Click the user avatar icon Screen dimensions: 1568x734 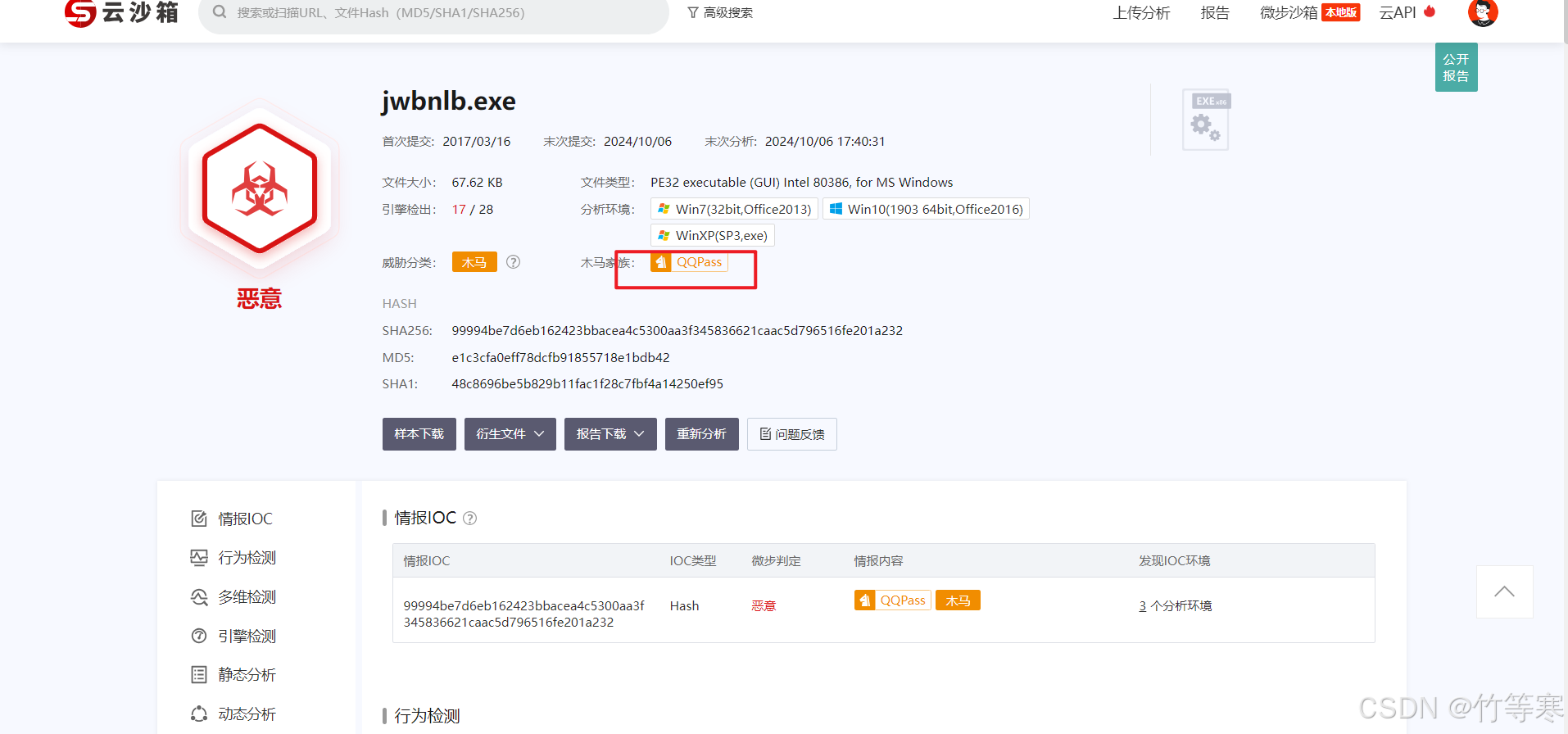coord(1483,12)
